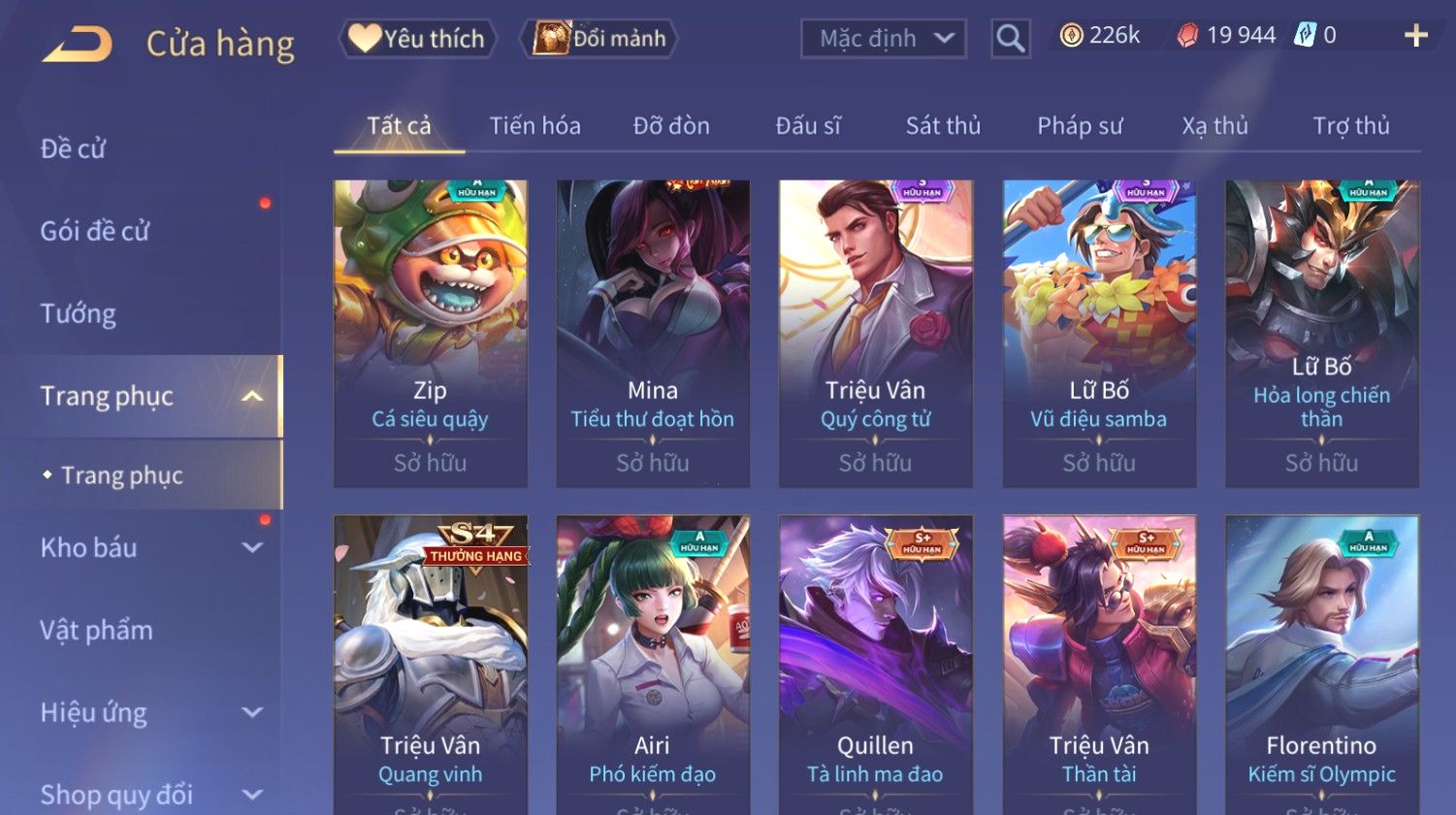
Task: Tap the blue voucher ticket icon
Action: tap(1305, 36)
